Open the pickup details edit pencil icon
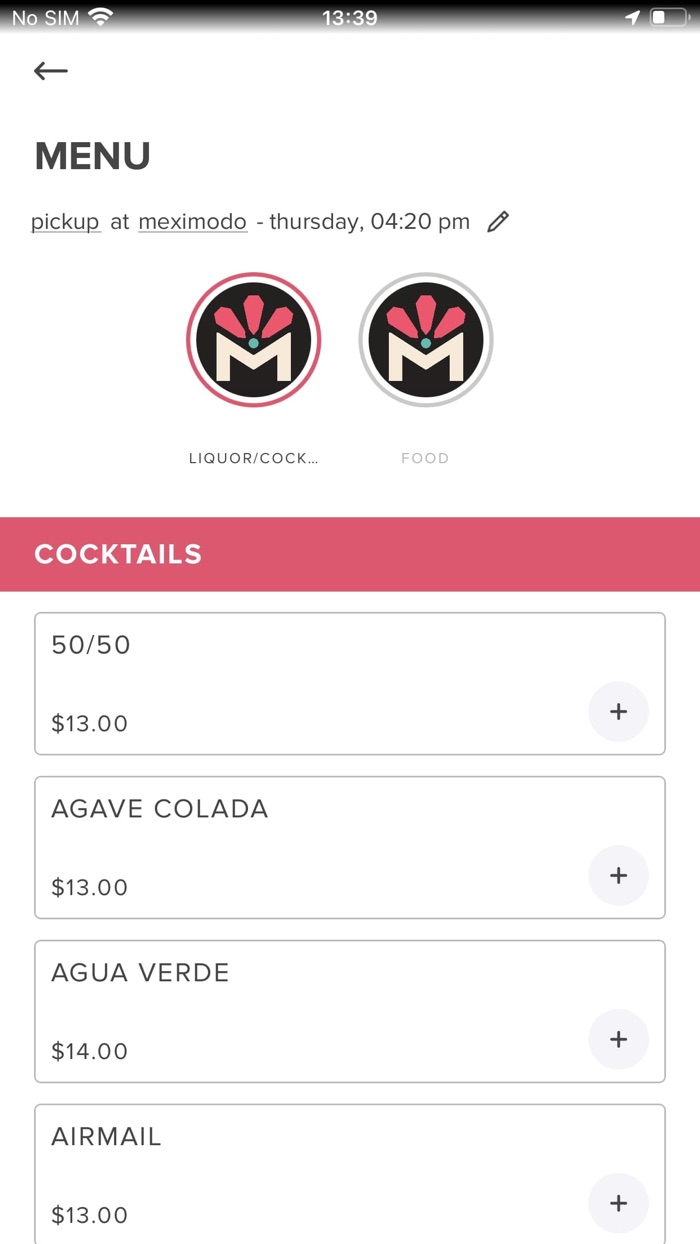Screen dimensions: 700x1244 tap(498, 222)
